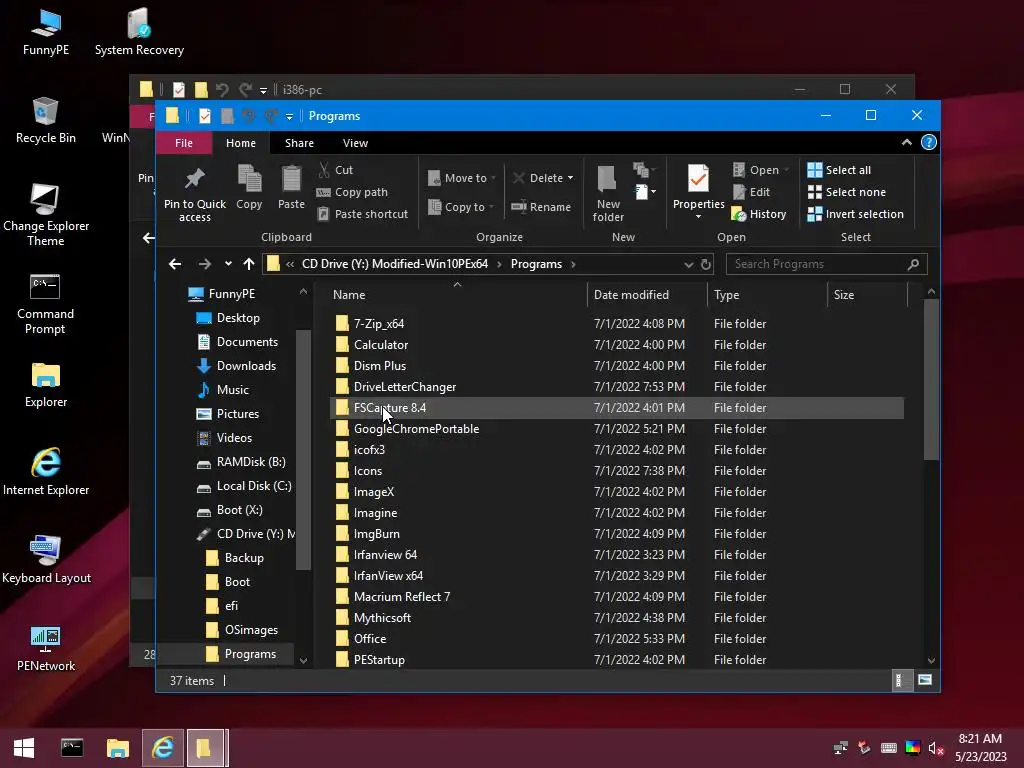
Task: Select OSimages folder in tree
Action: [x=251, y=630]
